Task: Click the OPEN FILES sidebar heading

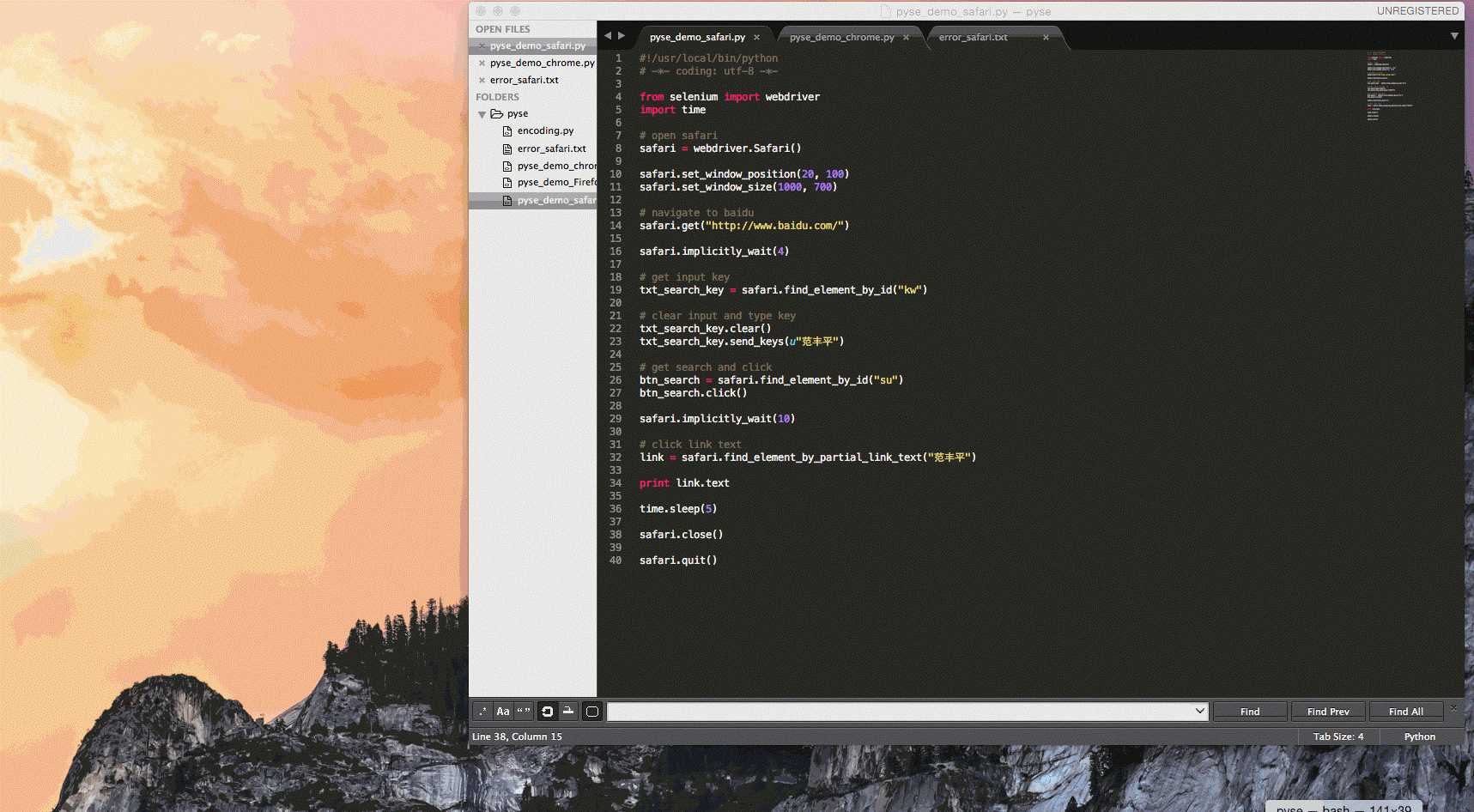Action: coord(503,29)
